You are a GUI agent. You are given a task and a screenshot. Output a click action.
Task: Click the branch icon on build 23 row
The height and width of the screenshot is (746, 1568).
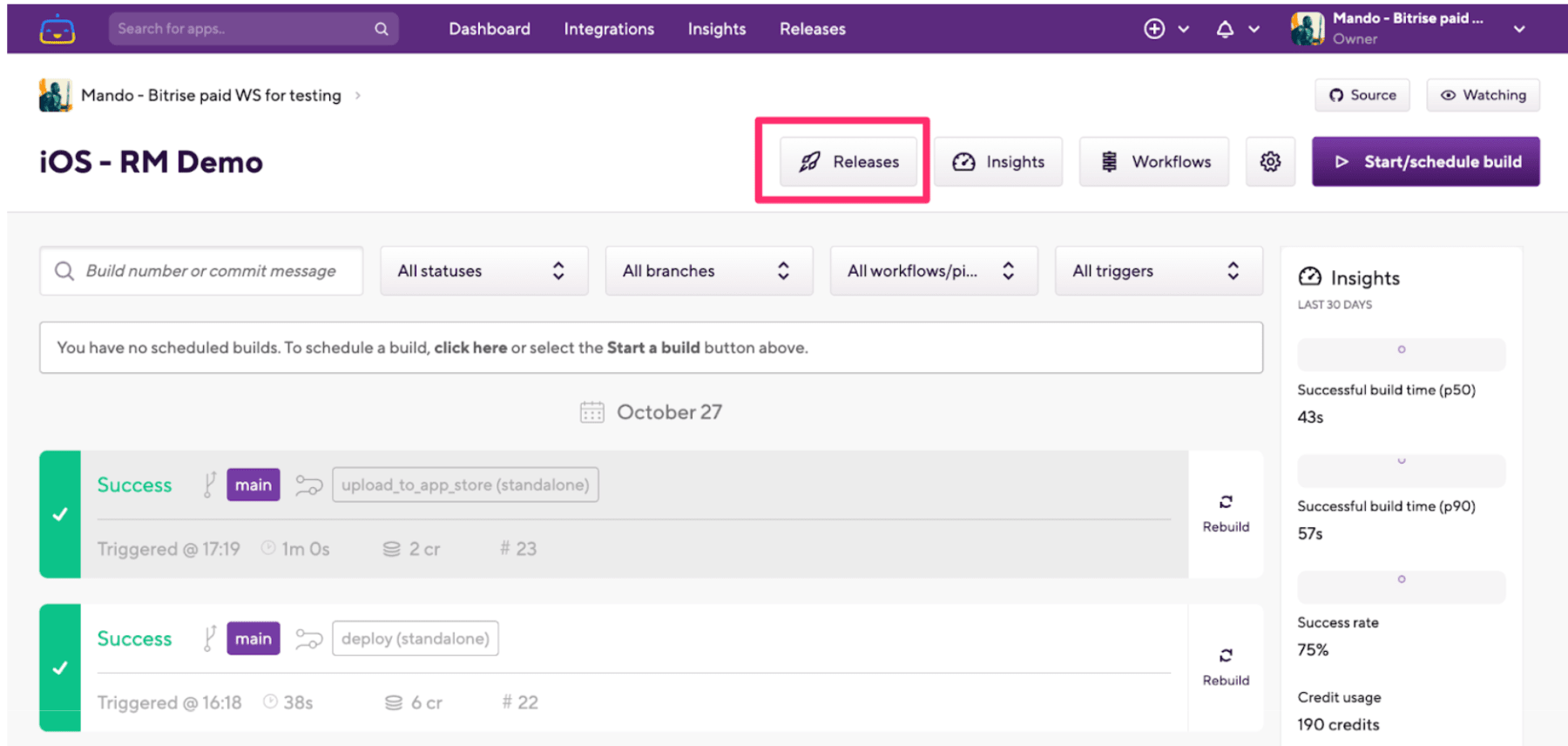pos(209,485)
